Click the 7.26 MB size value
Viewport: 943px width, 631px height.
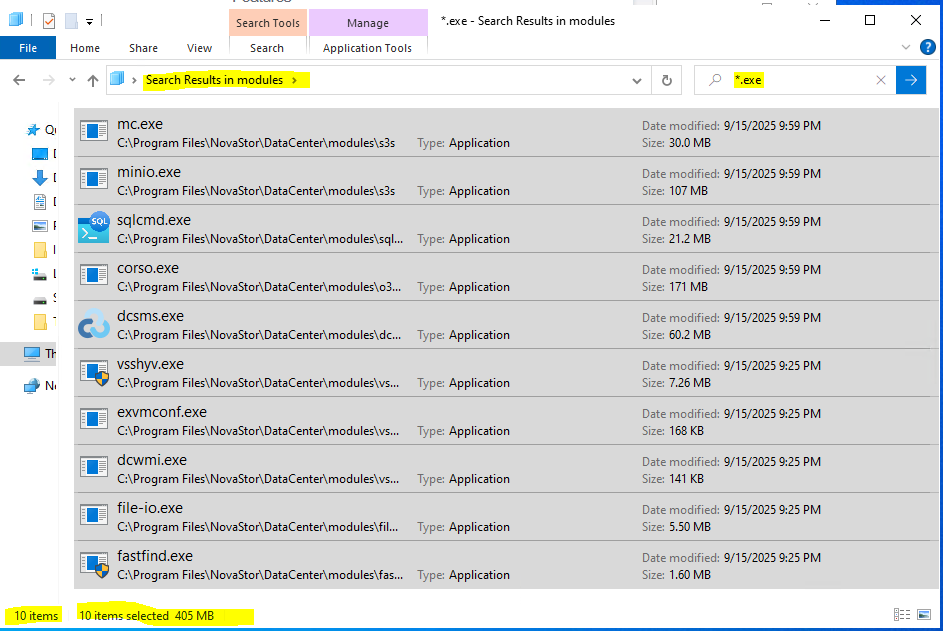(x=690, y=383)
